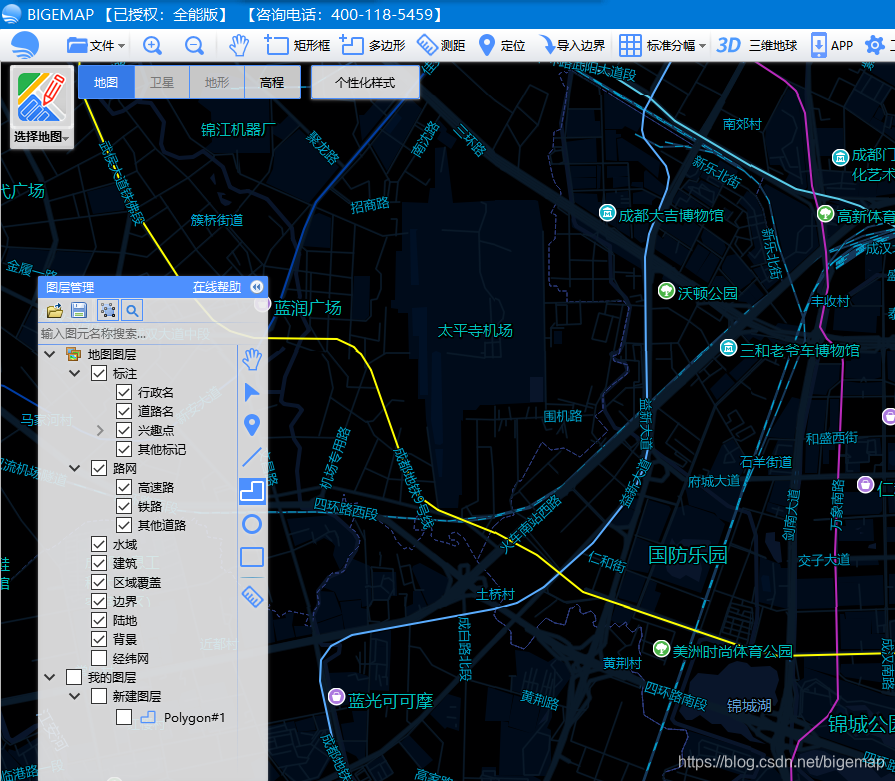Uncheck the 标注 checkbox
Screen dimensions: 895x781
[x=99, y=373]
